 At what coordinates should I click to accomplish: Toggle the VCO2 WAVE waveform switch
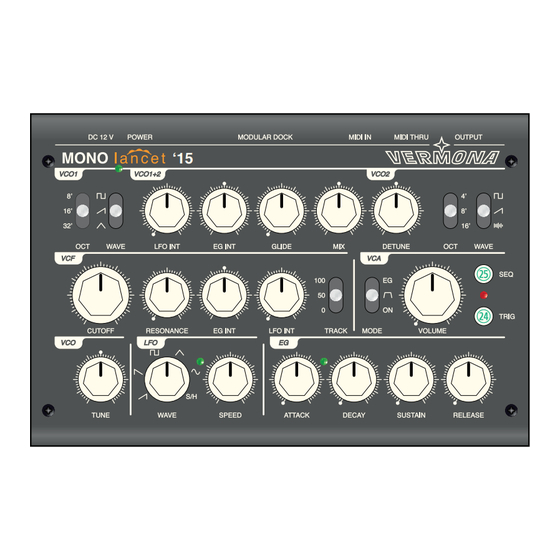(483, 211)
